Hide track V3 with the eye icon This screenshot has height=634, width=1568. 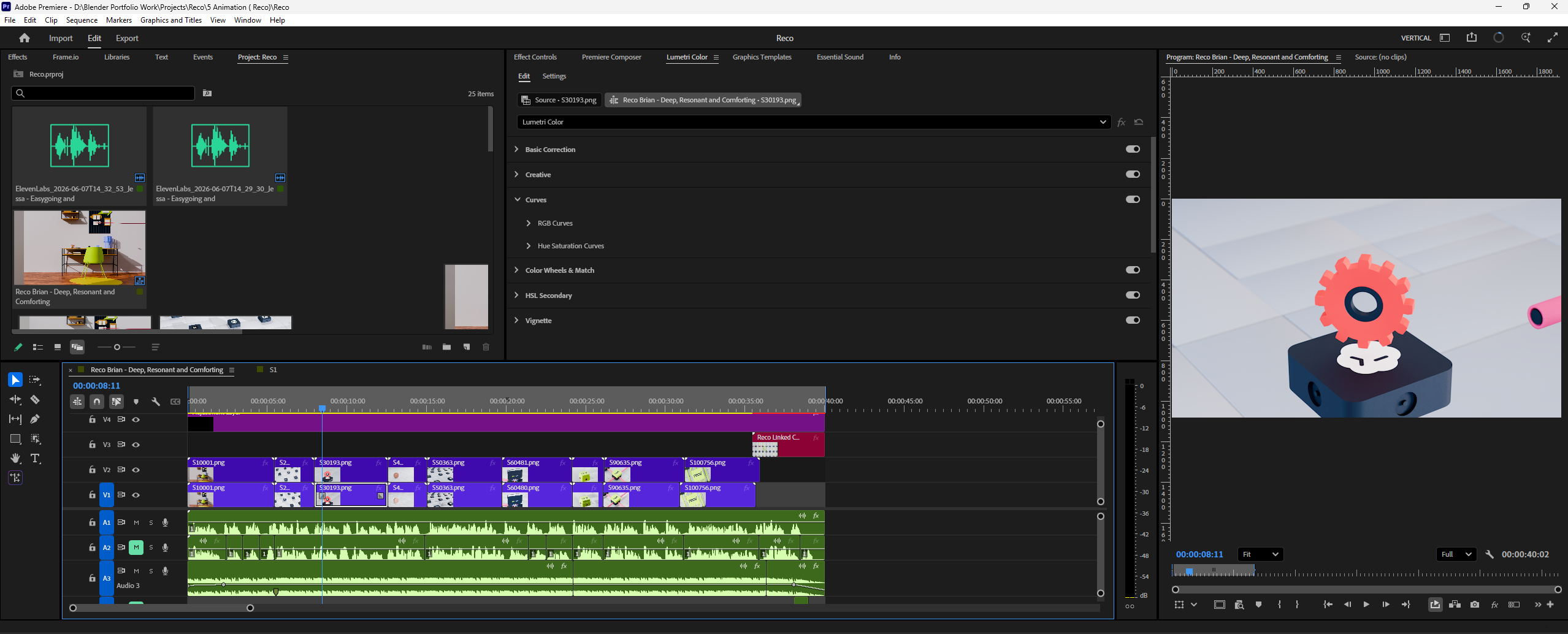[136, 445]
